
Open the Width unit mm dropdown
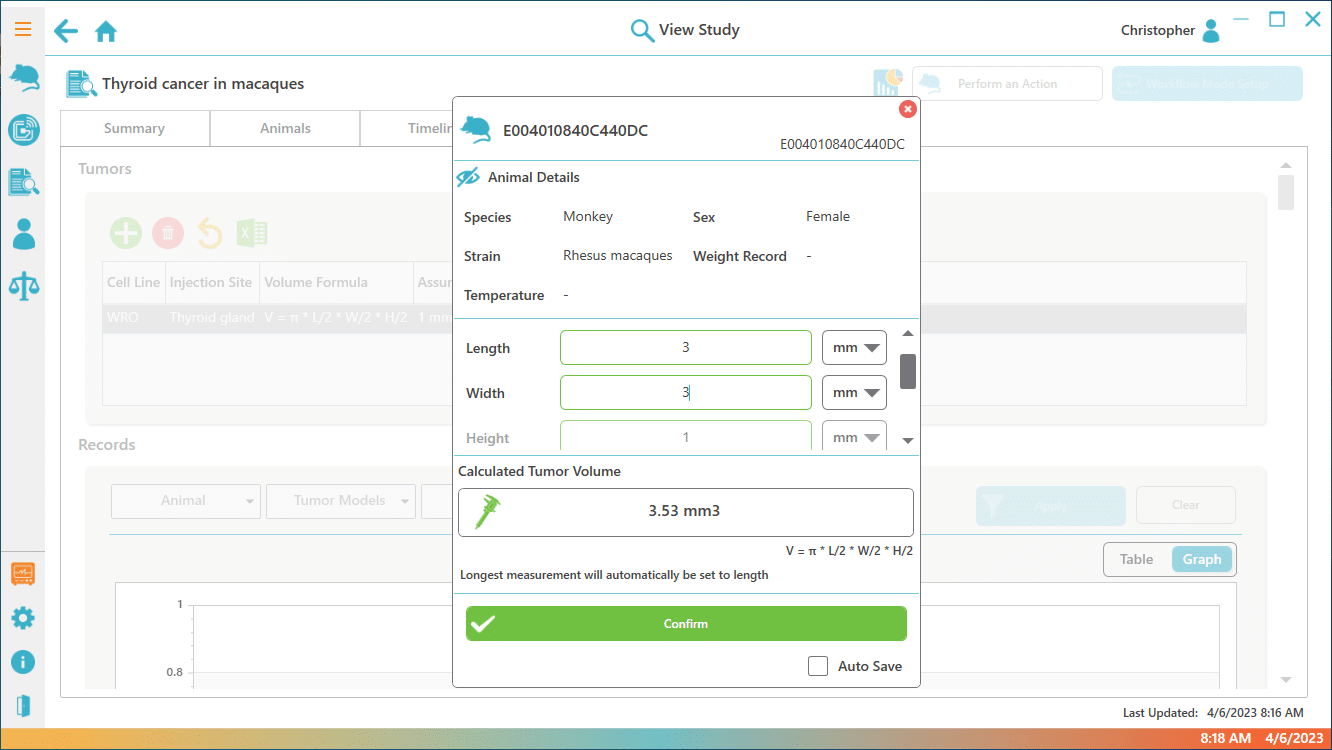coord(854,393)
